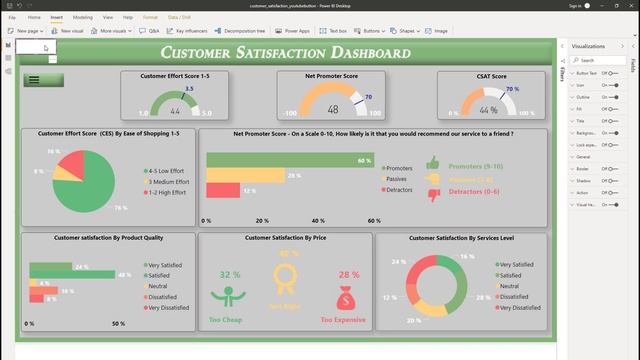Click the Power Apps icon
The width and height of the screenshot is (640, 360).
[278, 31]
